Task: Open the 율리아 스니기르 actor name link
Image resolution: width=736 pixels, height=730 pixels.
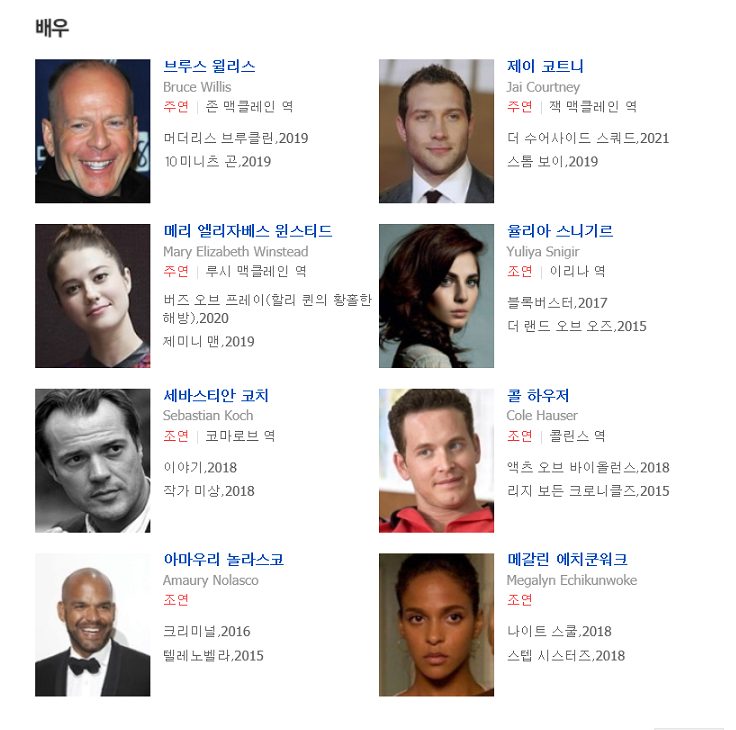Action: click(560, 231)
